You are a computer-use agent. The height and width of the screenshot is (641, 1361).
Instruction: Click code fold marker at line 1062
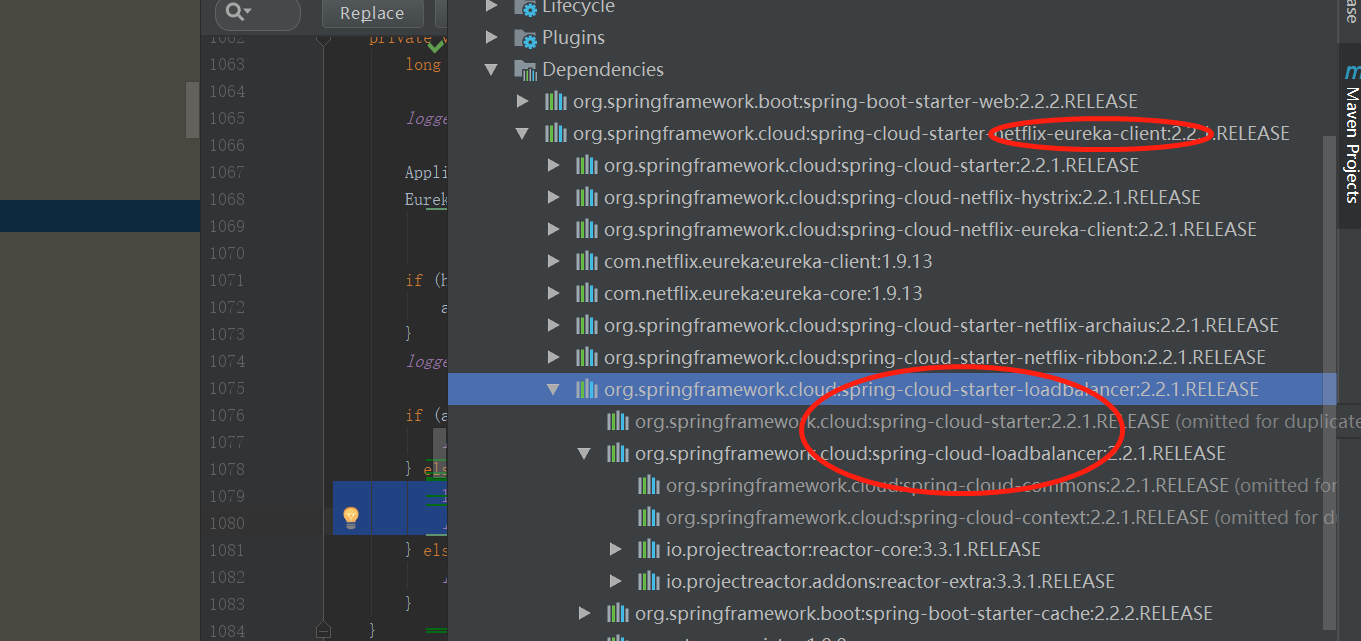[x=323, y=40]
